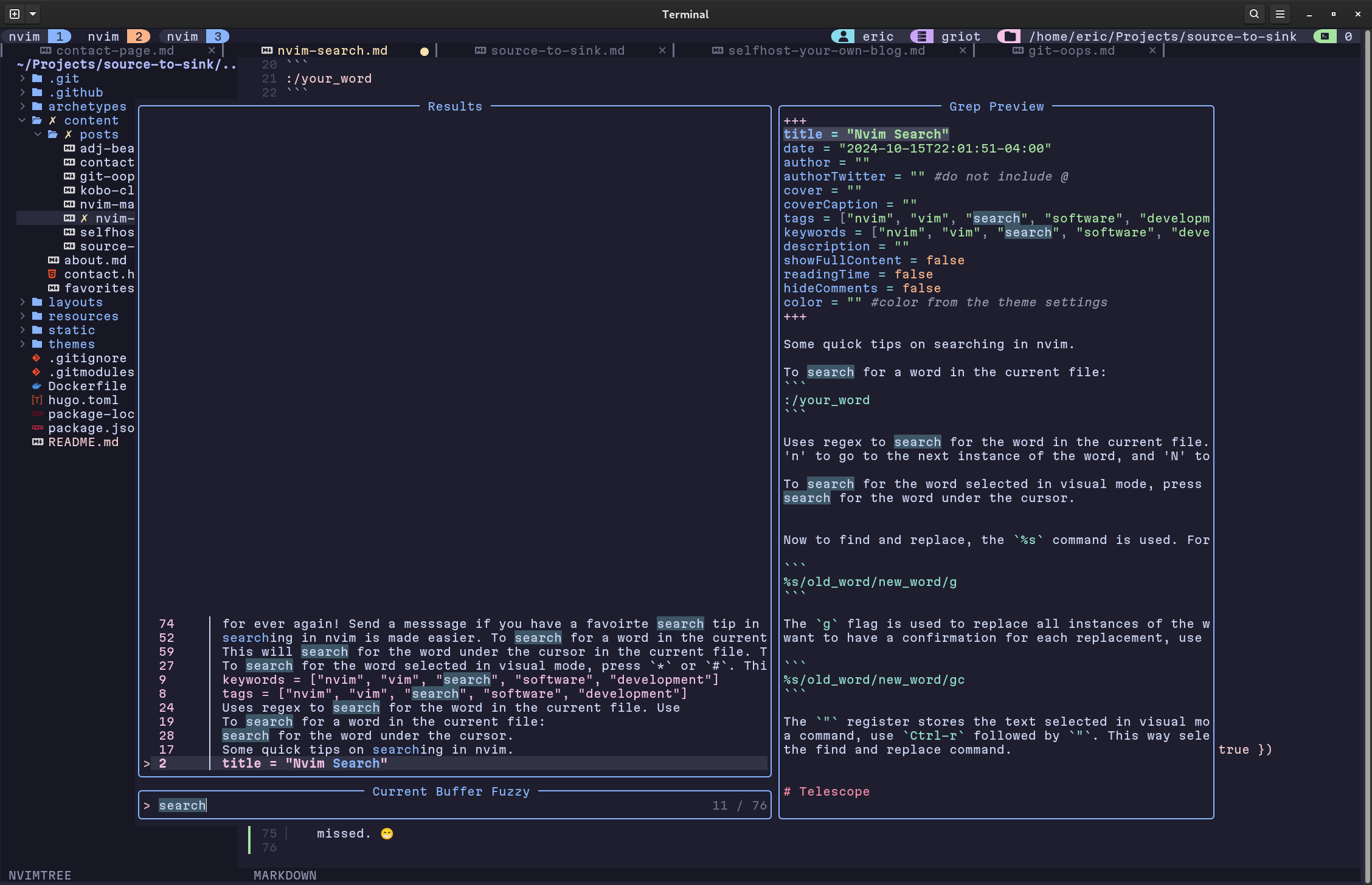Screen dimensions: 1372x885
Task: Select the nvim-search.md buffer tab
Action: point(332,50)
